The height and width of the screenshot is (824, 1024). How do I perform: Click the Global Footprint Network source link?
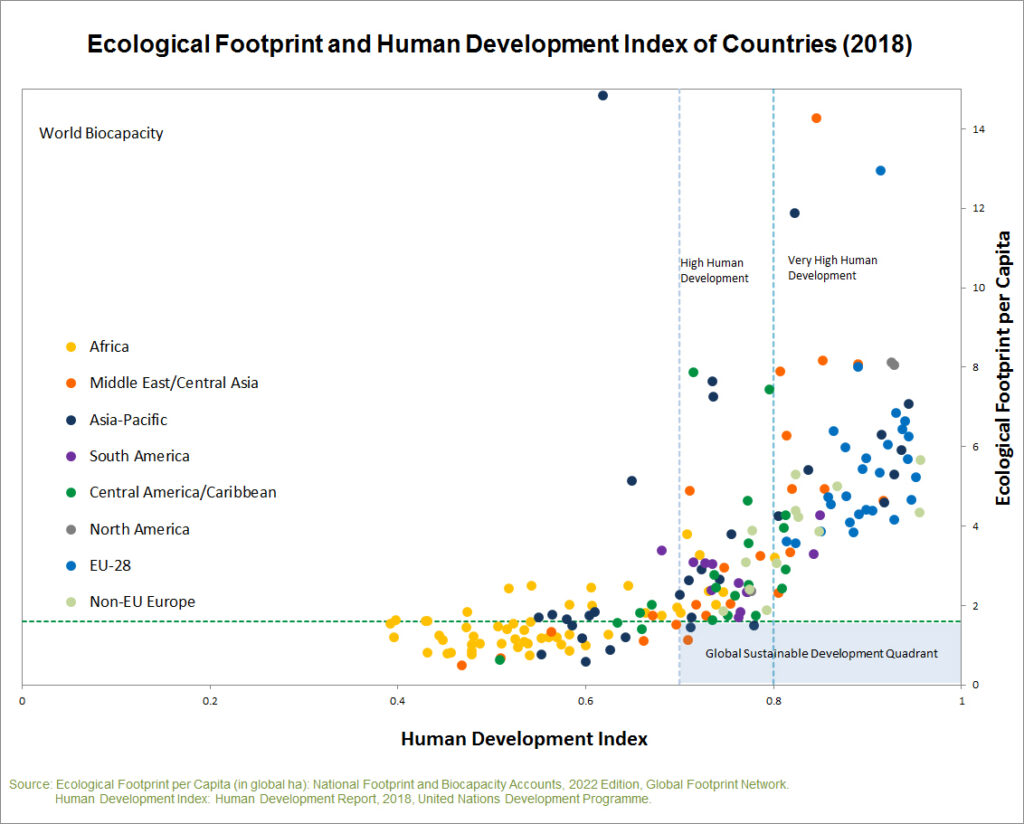point(716,785)
